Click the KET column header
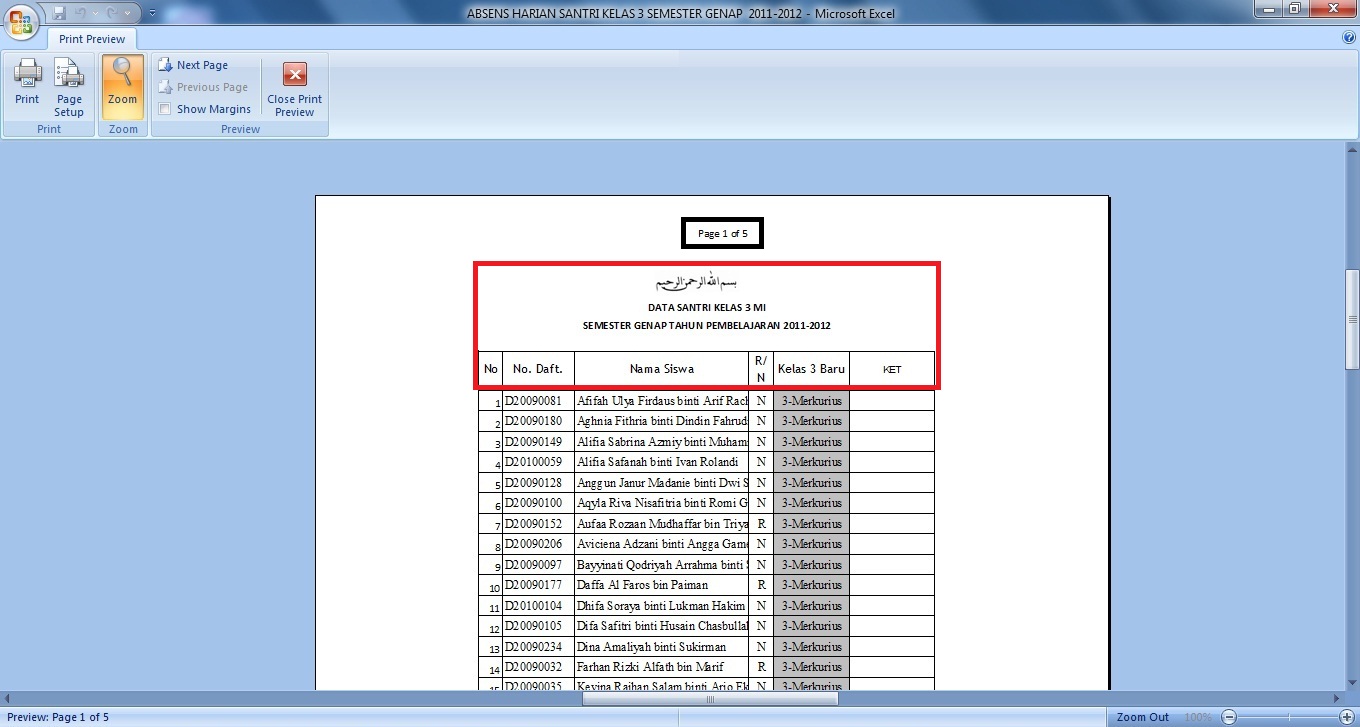Screen dimensions: 1360x727 (x=892, y=369)
